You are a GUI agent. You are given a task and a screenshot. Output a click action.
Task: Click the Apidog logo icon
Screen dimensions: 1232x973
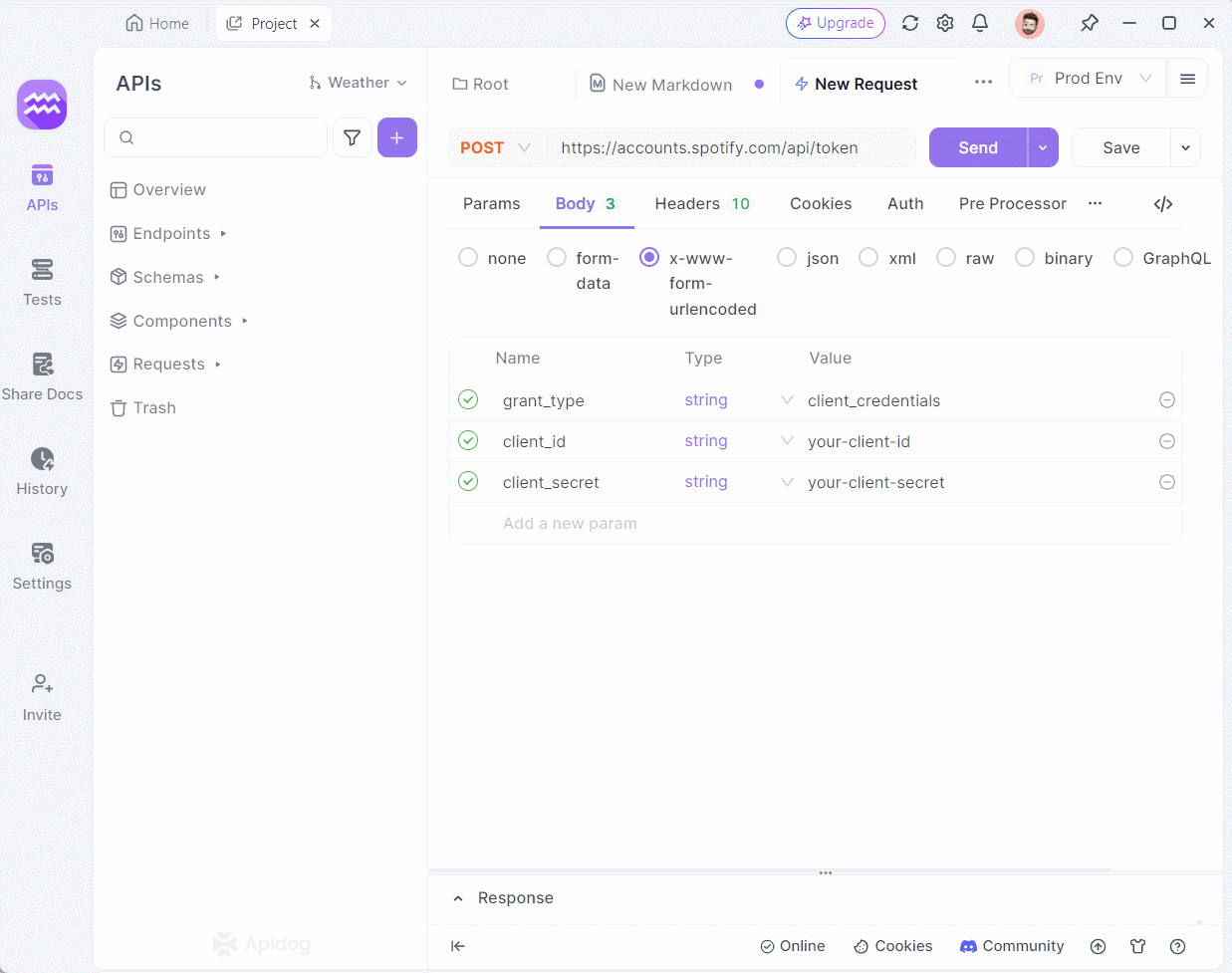[x=42, y=105]
